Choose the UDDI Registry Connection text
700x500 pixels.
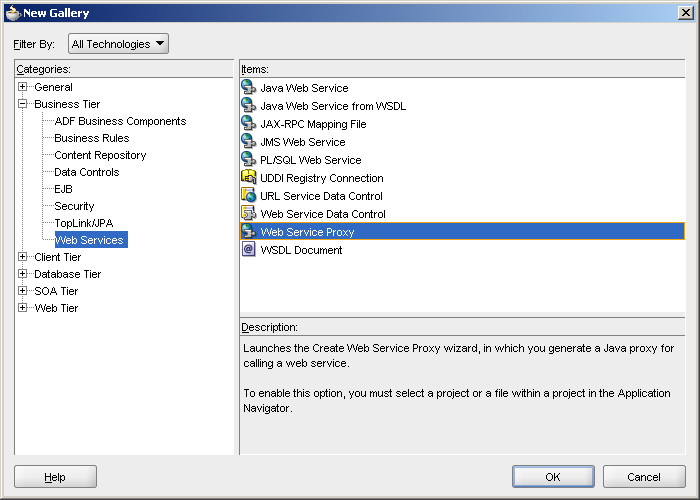coord(321,178)
